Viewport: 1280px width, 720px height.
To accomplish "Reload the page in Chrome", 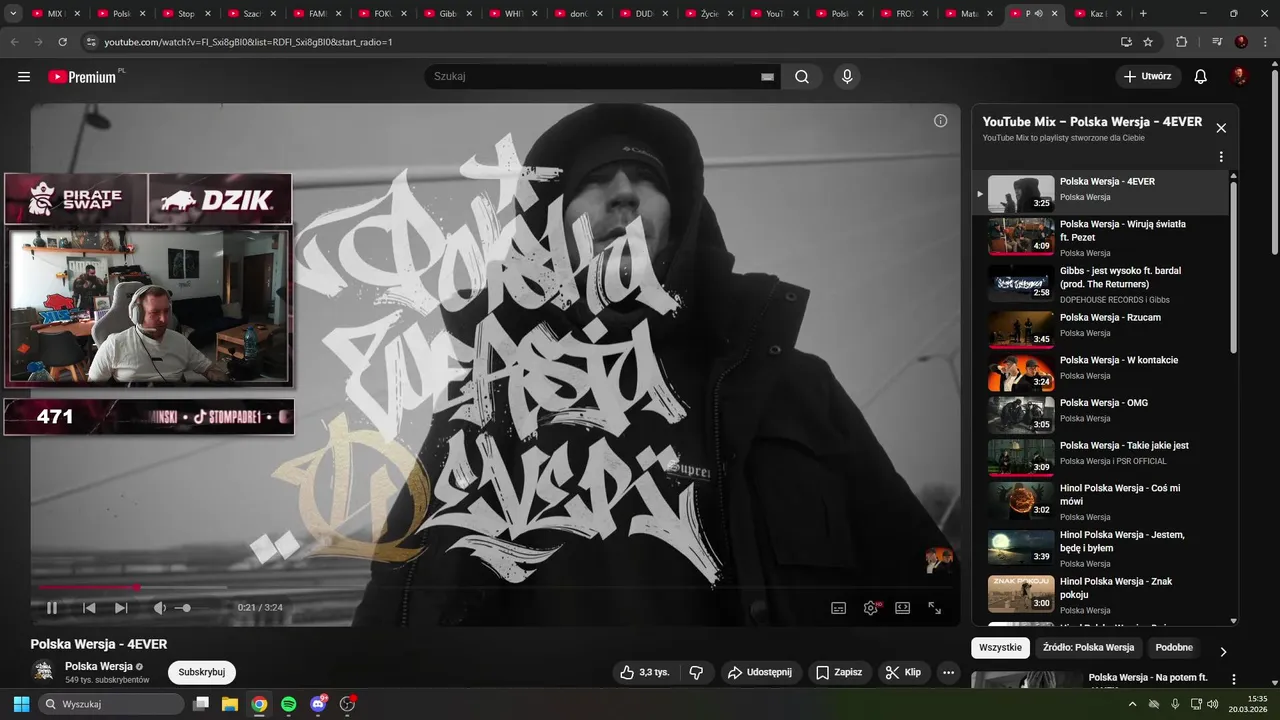I will [63, 42].
